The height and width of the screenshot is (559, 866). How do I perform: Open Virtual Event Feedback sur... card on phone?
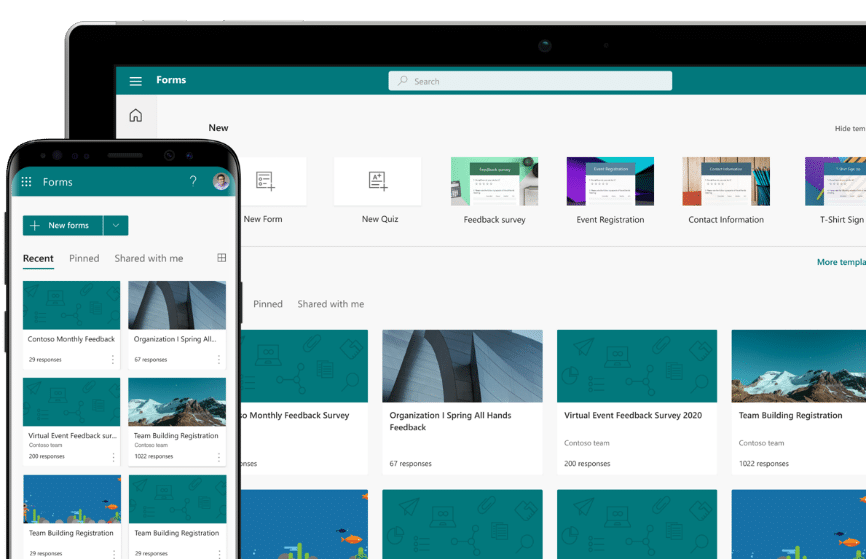(71, 421)
